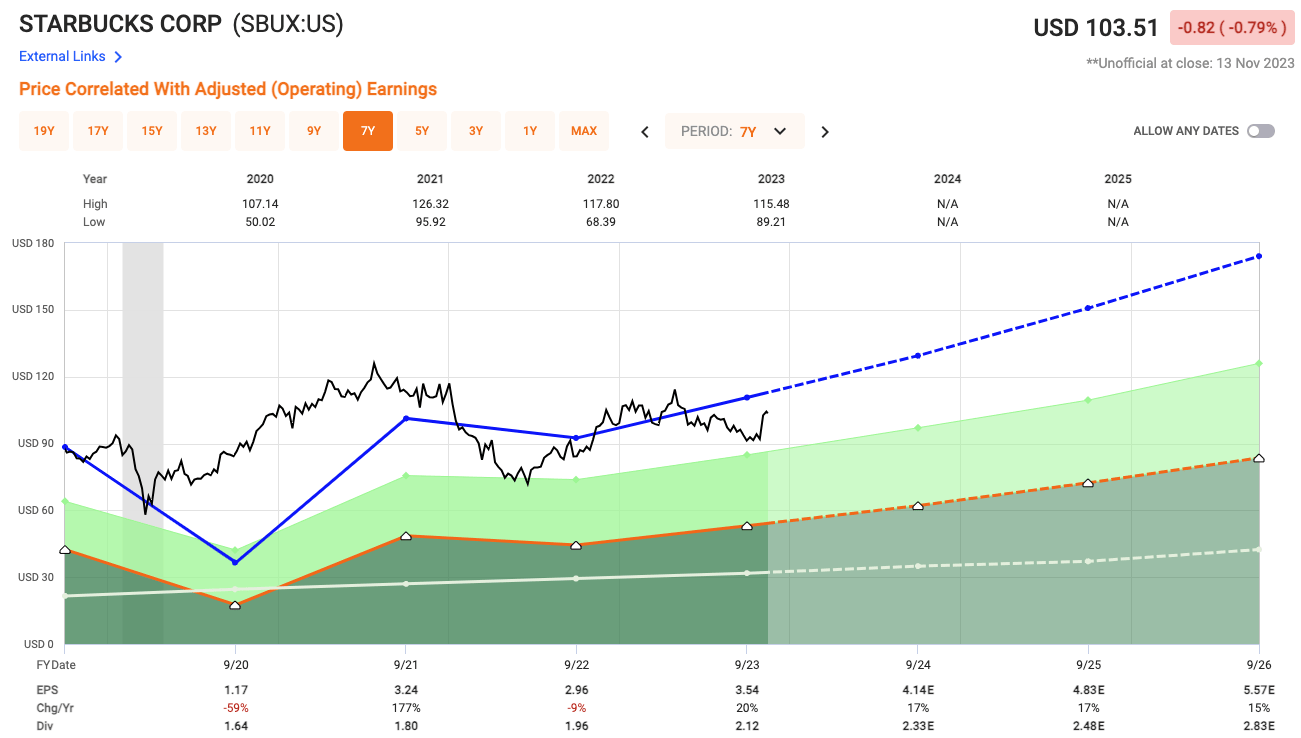
Task: Select the 3Y period button
Action: click(x=476, y=130)
